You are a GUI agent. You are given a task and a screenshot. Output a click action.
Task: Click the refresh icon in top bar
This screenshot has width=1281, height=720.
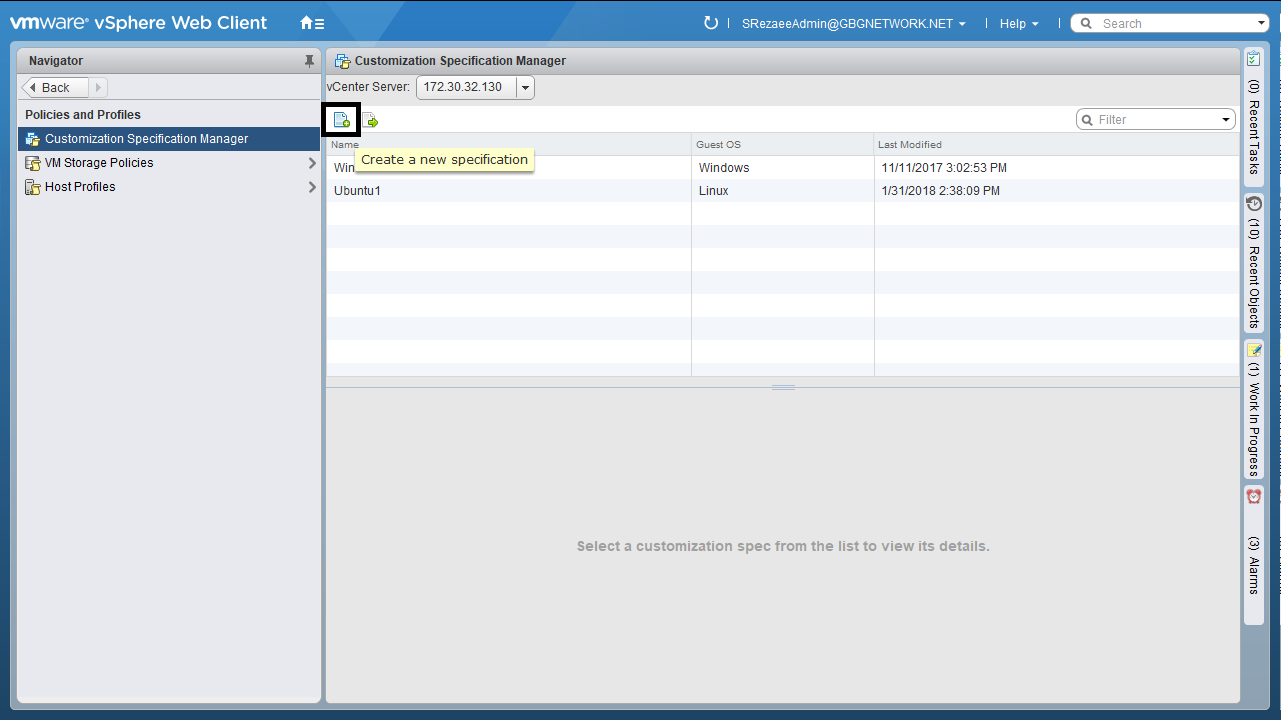click(x=711, y=23)
